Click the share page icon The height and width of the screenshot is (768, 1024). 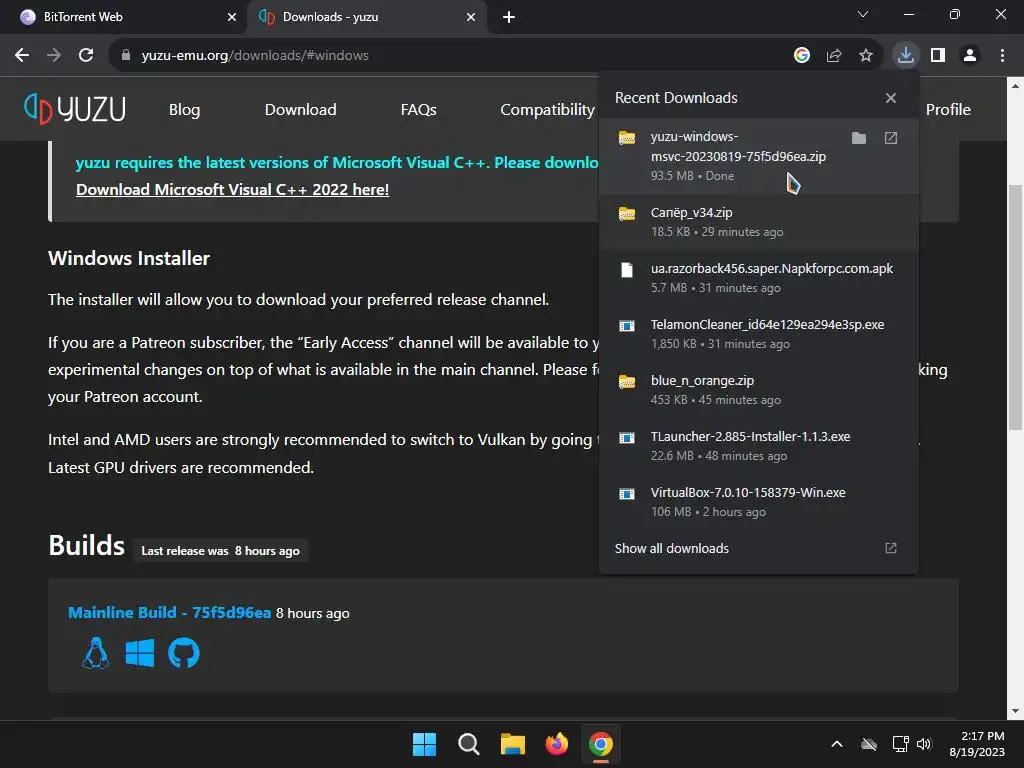[834, 55]
